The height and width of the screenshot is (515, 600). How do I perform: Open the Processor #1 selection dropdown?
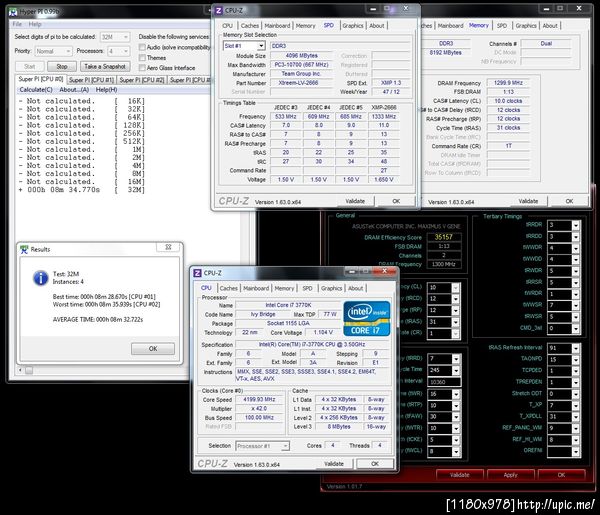point(262,446)
